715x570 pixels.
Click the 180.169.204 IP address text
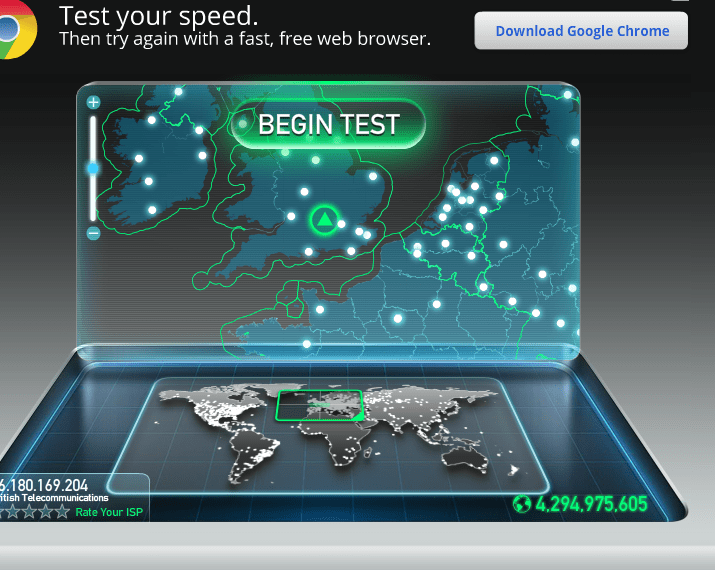pos(44,485)
